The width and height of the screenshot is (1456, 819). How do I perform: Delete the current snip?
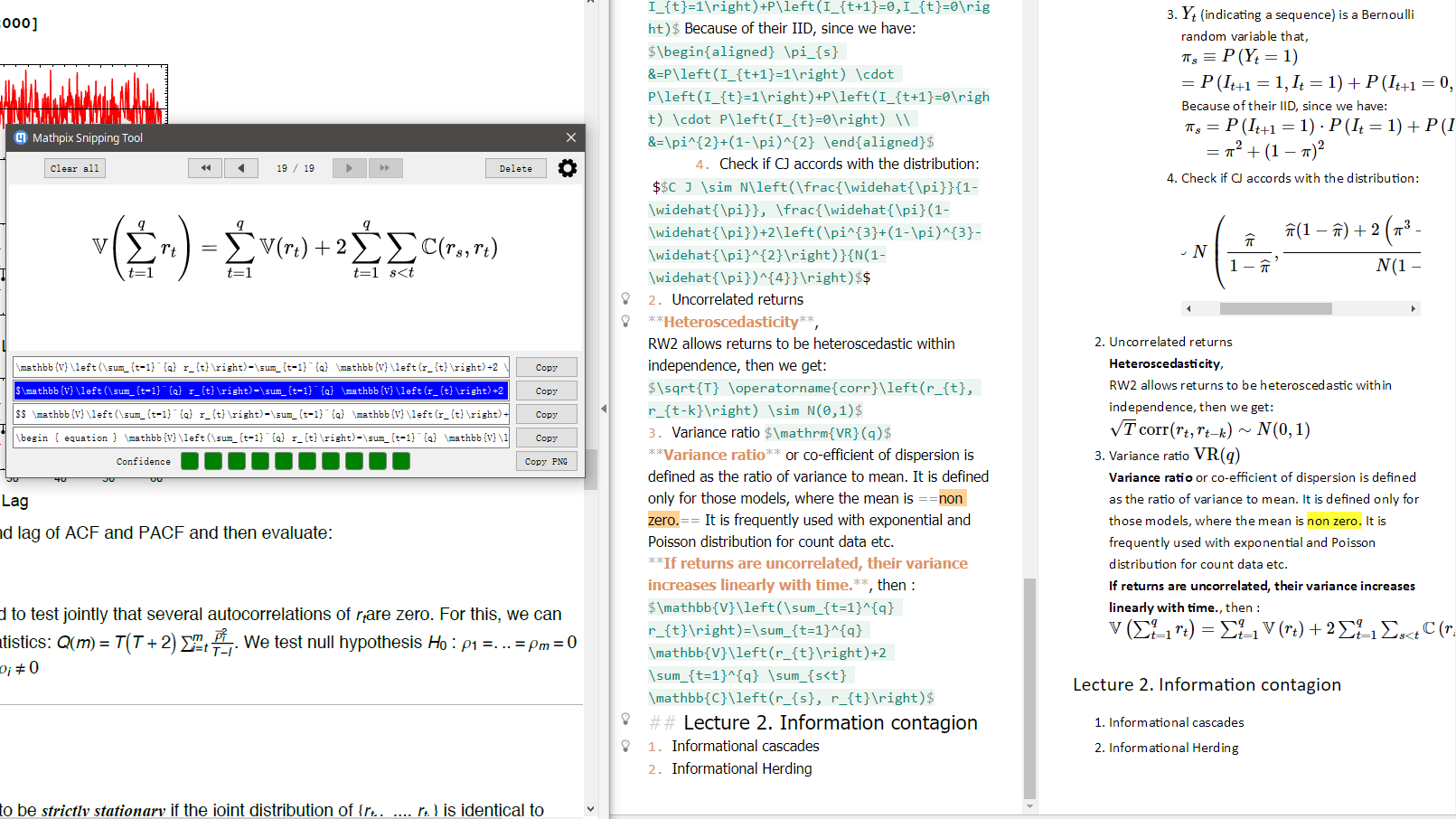tap(516, 168)
